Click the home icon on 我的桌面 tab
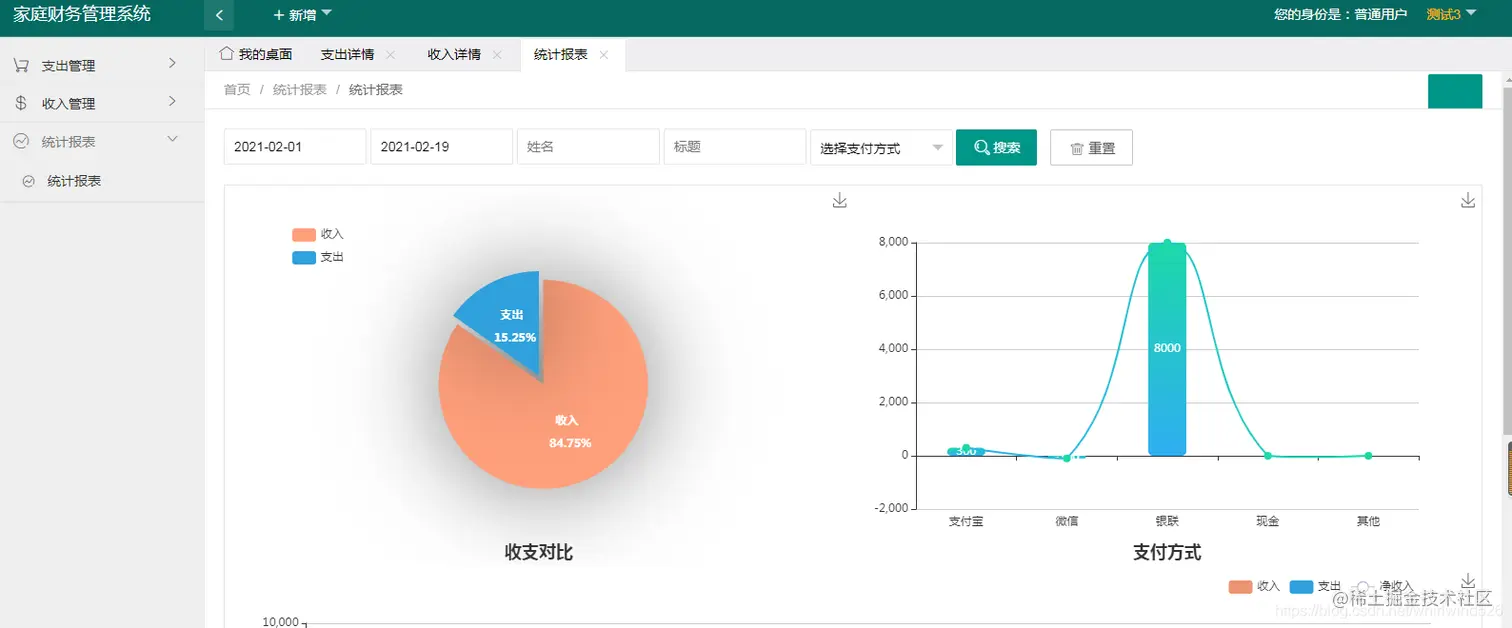The width and height of the screenshot is (1512, 628). tap(226, 53)
